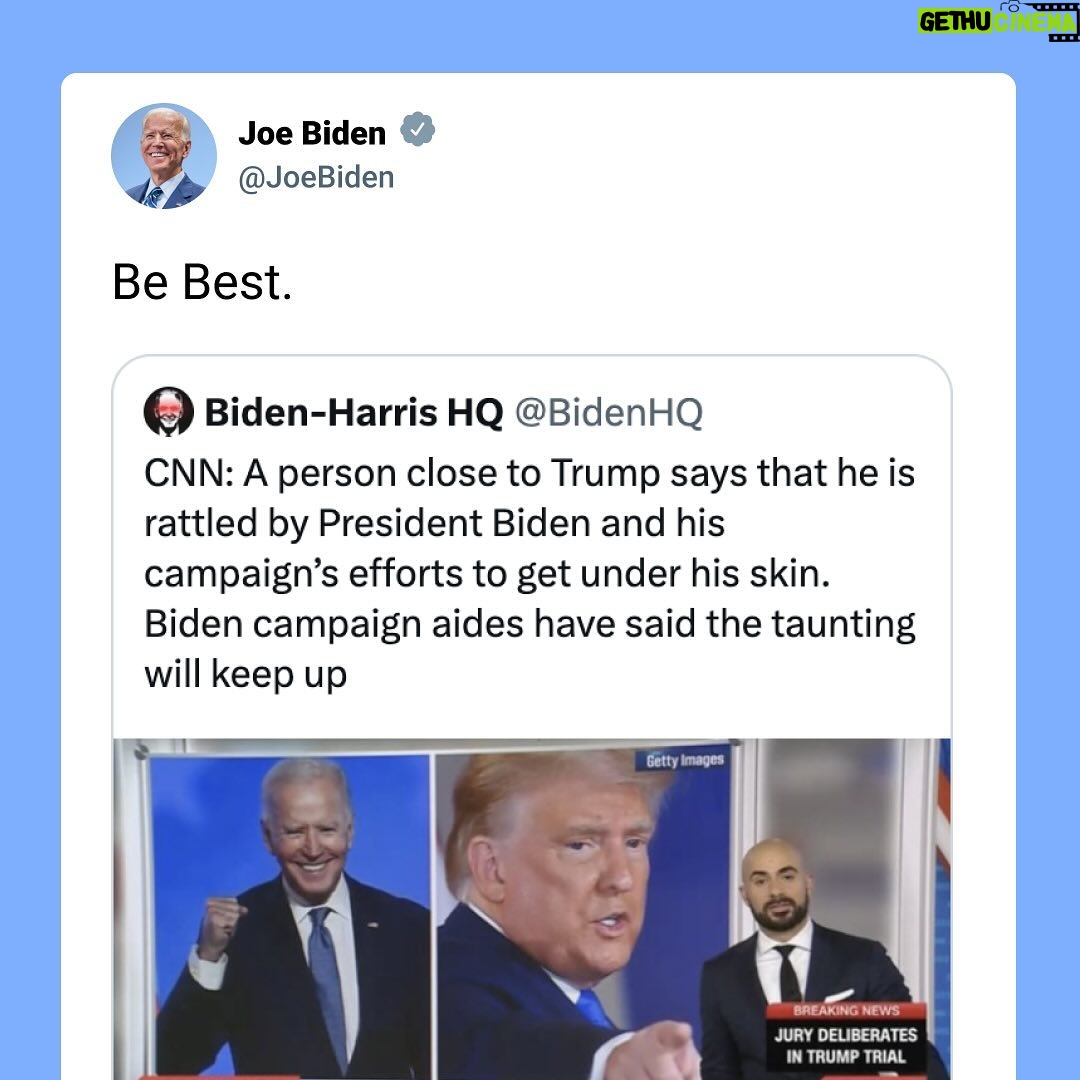
Task: Open the Biden-Harris HQ avatar icon
Action: pyautogui.click(x=168, y=411)
